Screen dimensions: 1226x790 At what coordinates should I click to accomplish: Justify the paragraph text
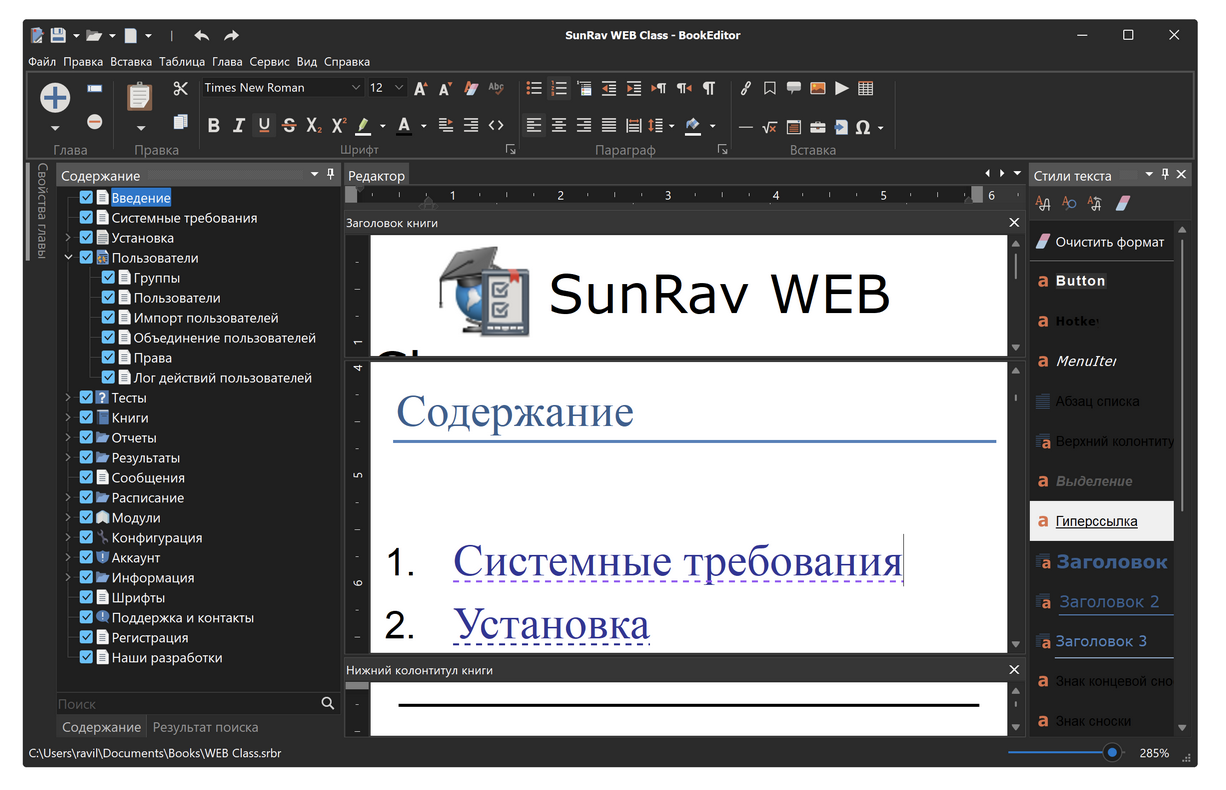coord(609,126)
